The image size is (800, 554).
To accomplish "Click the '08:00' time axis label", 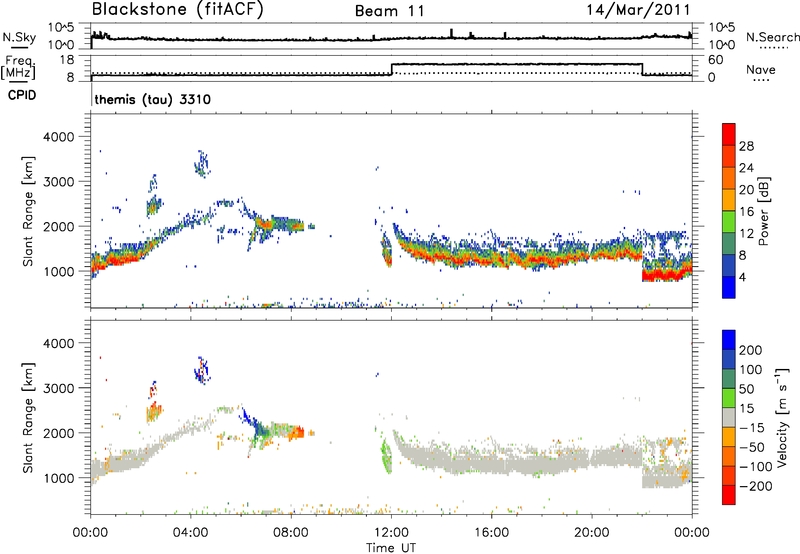I will pos(291,533).
